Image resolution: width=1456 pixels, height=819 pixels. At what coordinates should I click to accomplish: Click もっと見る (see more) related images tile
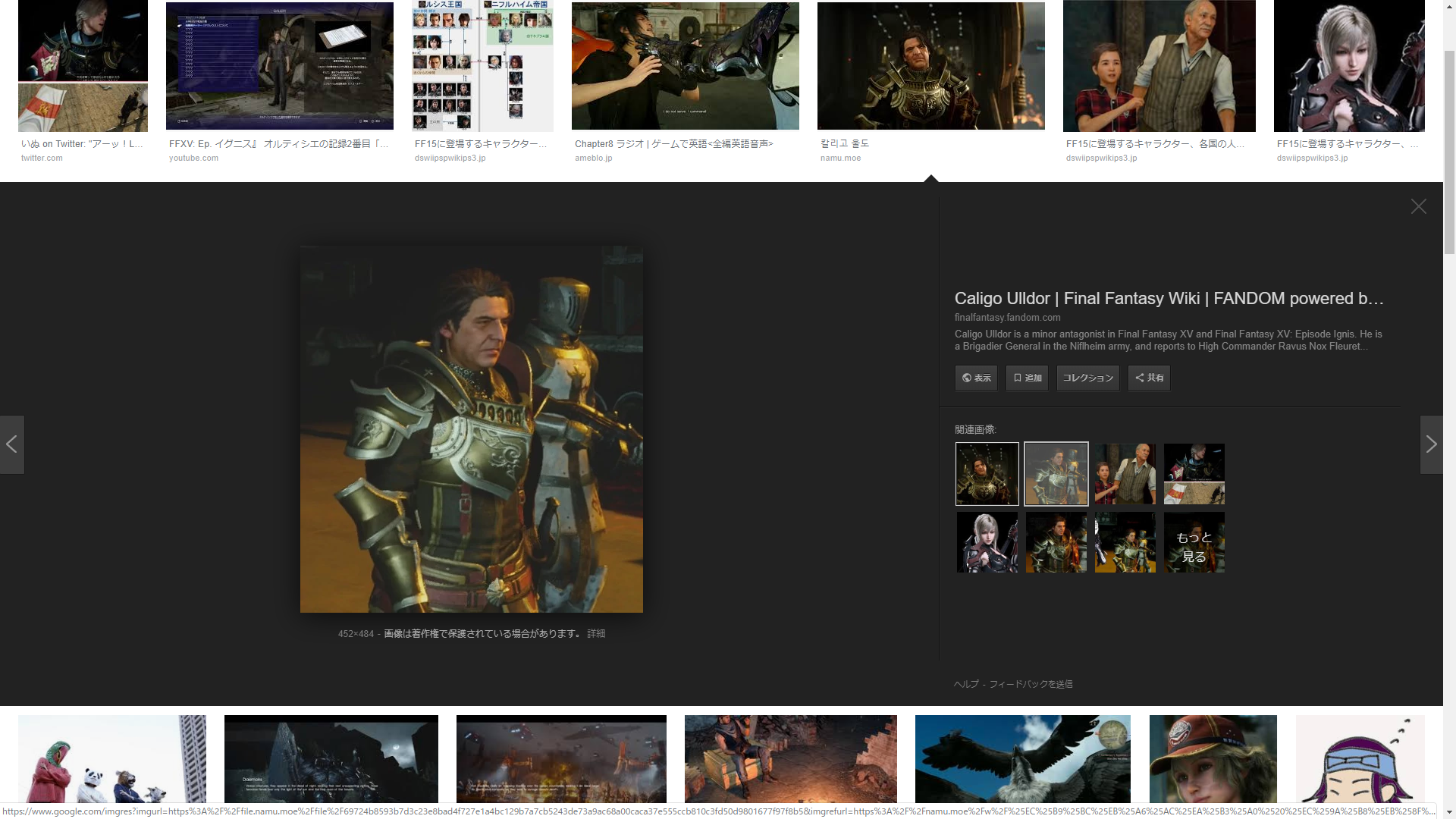tap(1194, 543)
